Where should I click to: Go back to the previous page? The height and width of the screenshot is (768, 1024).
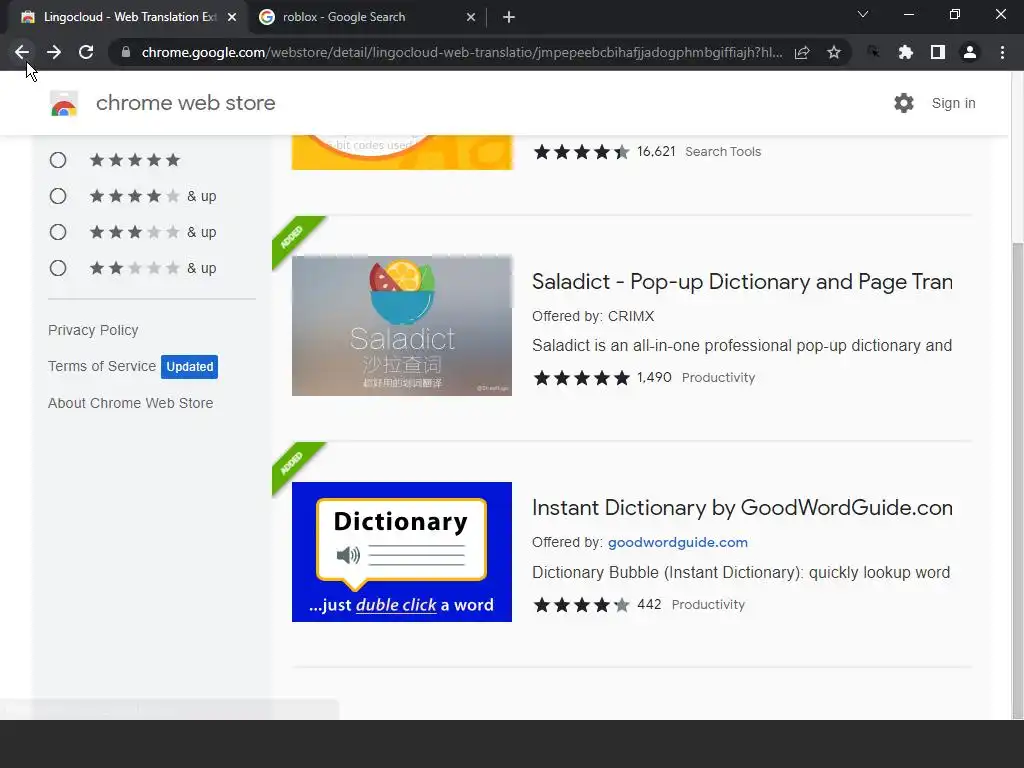coord(22,52)
